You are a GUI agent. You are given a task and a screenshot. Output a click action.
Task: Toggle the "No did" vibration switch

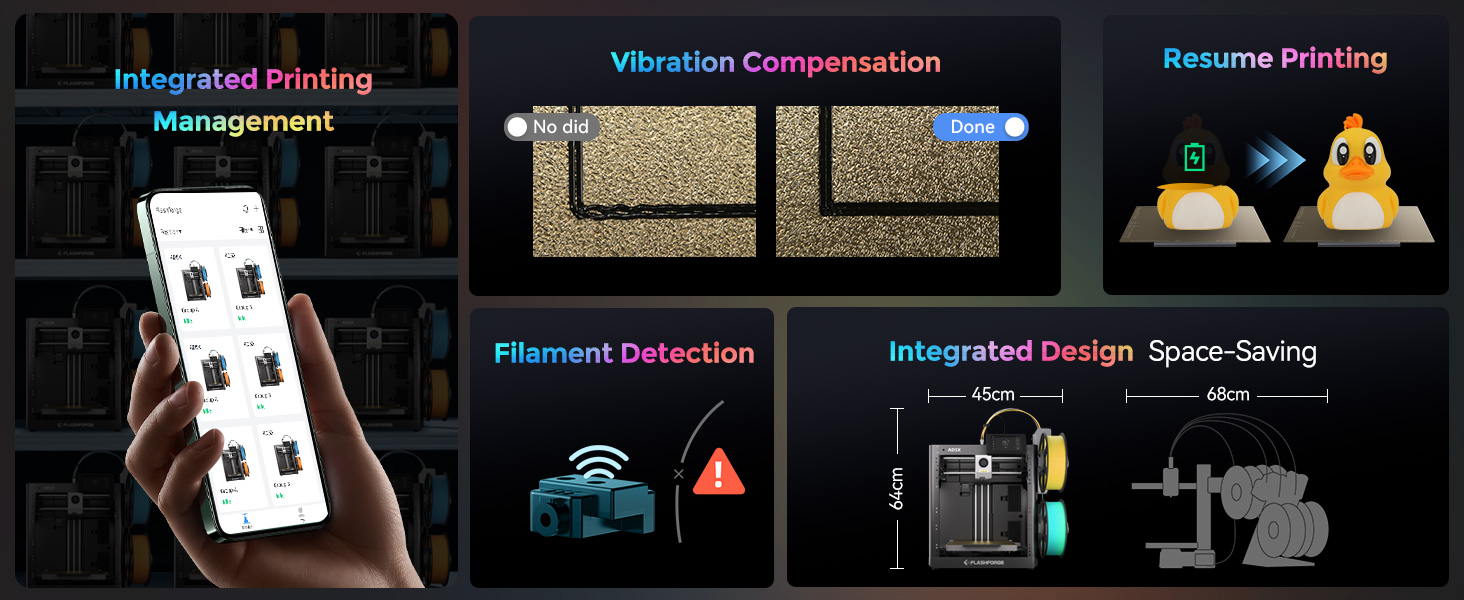coord(552,127)
